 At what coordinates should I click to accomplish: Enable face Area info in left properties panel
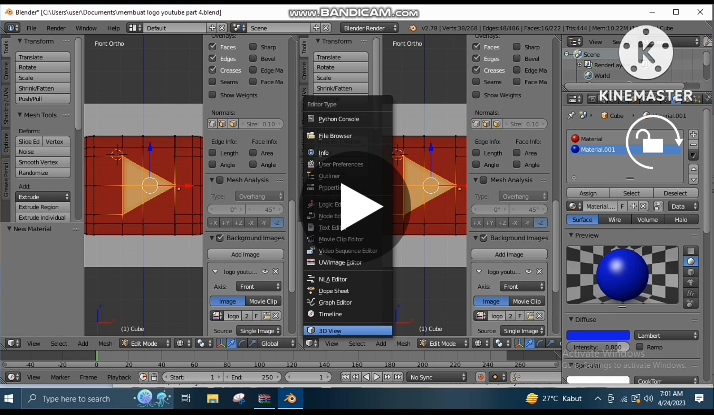(253, 153)
